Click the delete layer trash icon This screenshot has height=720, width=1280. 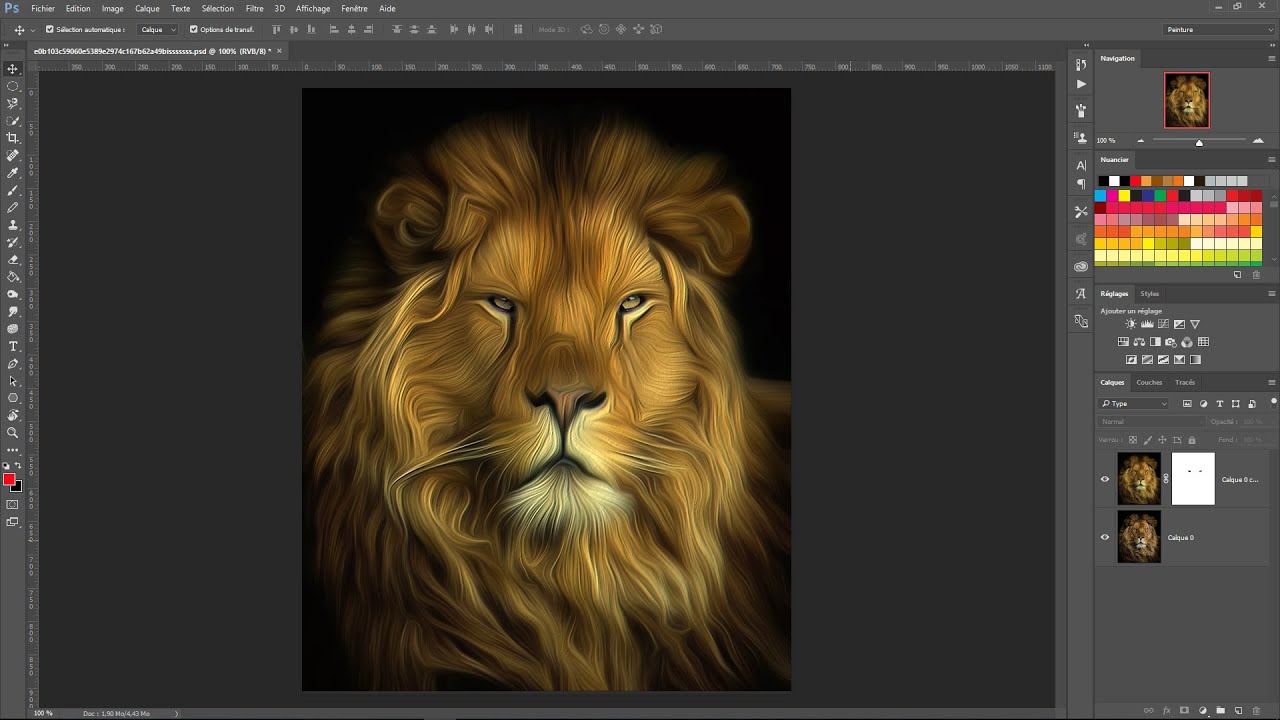(1256, 711)
